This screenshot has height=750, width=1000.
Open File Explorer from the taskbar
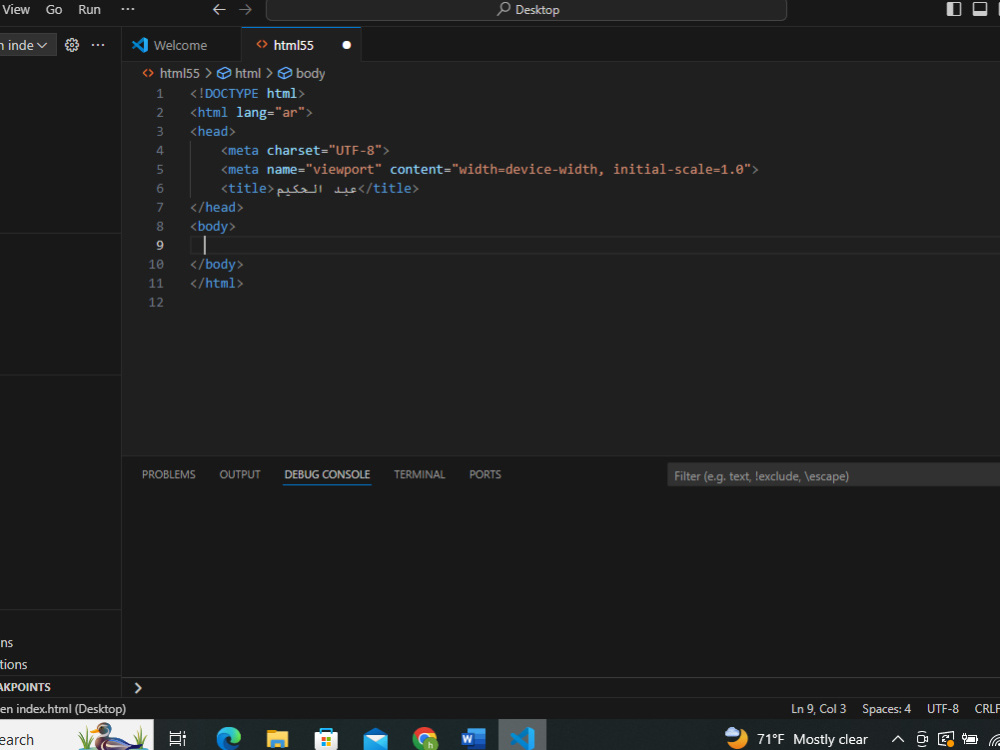click(x=277, y=739)
